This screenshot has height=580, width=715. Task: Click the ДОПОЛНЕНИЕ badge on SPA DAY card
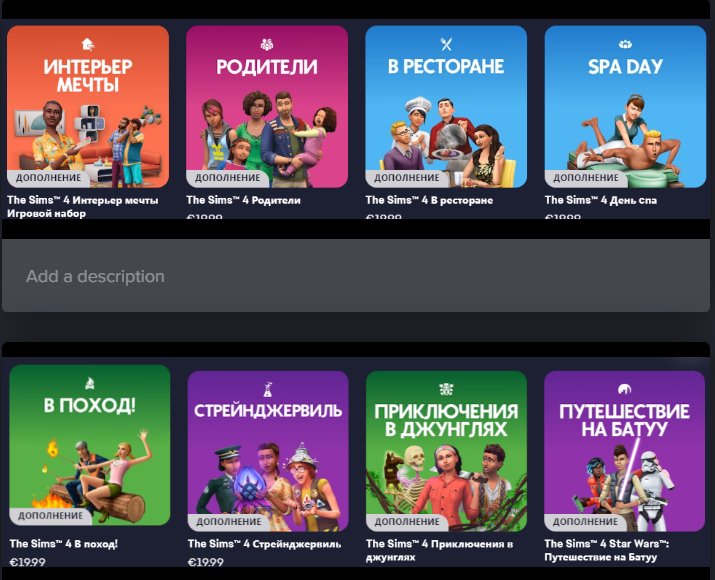(586, 178)
